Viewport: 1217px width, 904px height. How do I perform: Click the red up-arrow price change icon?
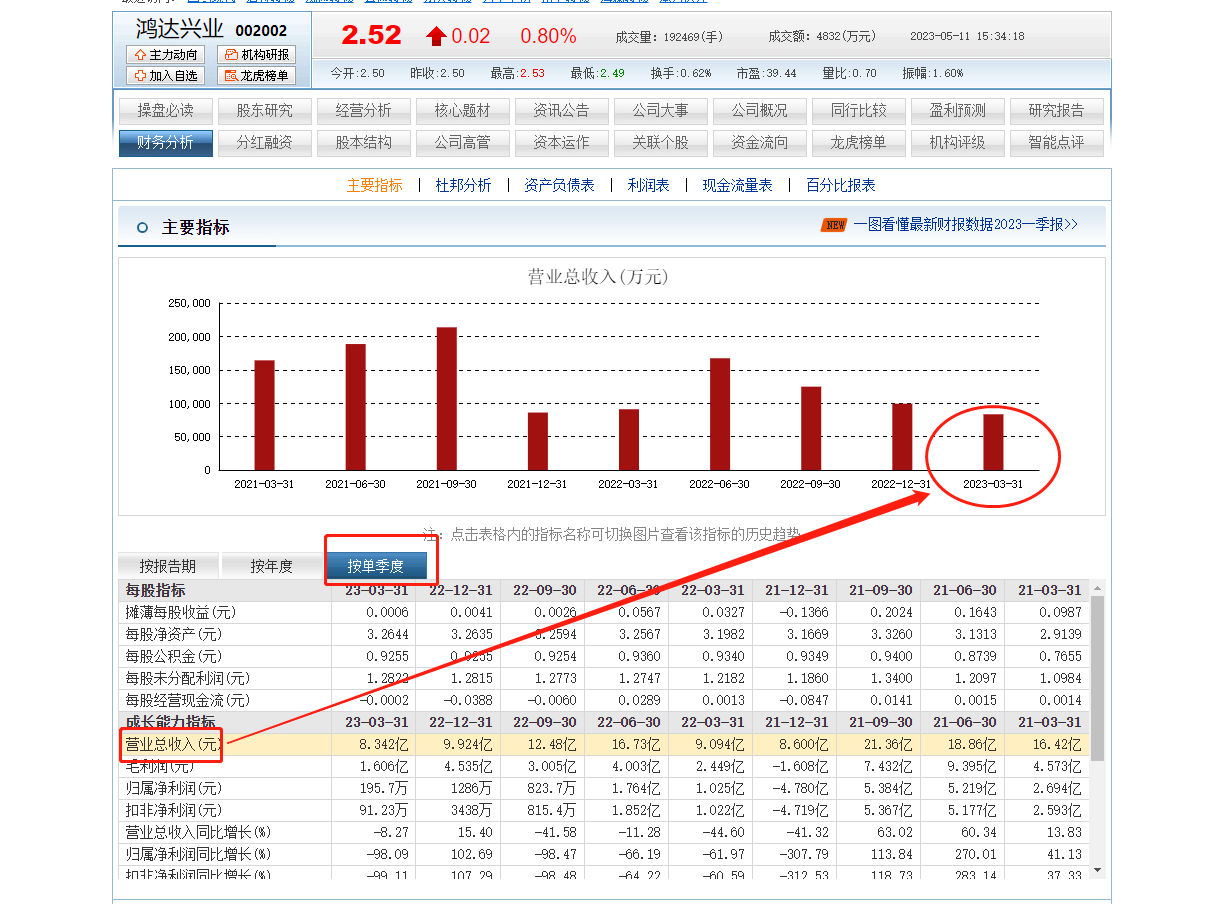pyautogui.click(x=436, y=37)
